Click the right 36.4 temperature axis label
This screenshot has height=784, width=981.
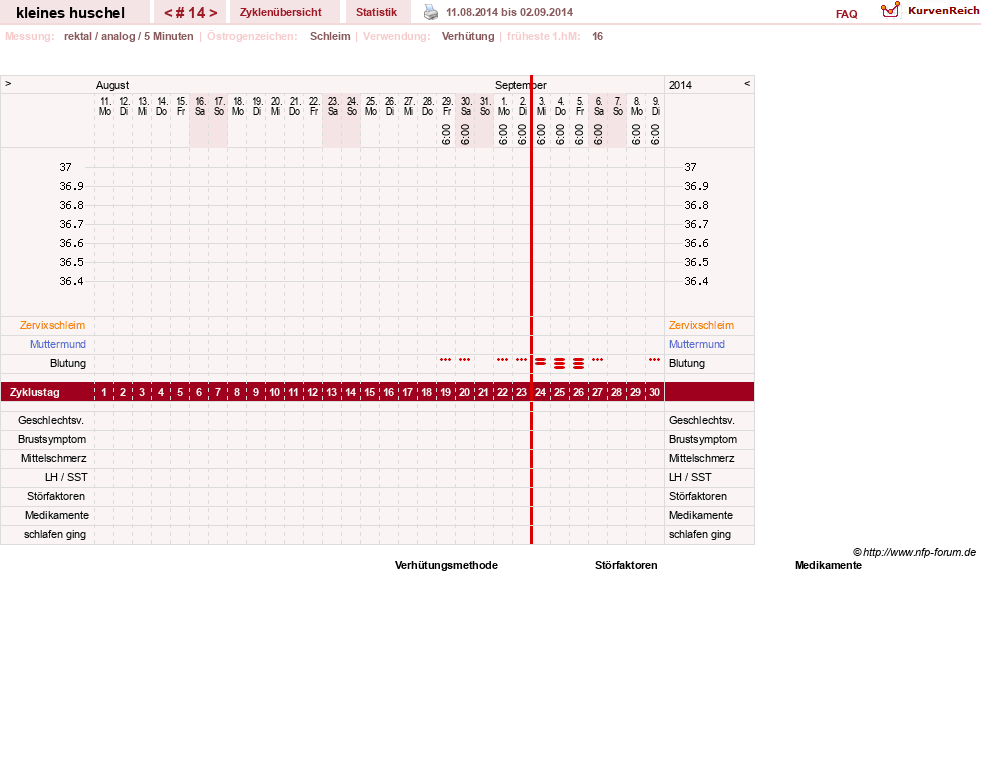696,282
